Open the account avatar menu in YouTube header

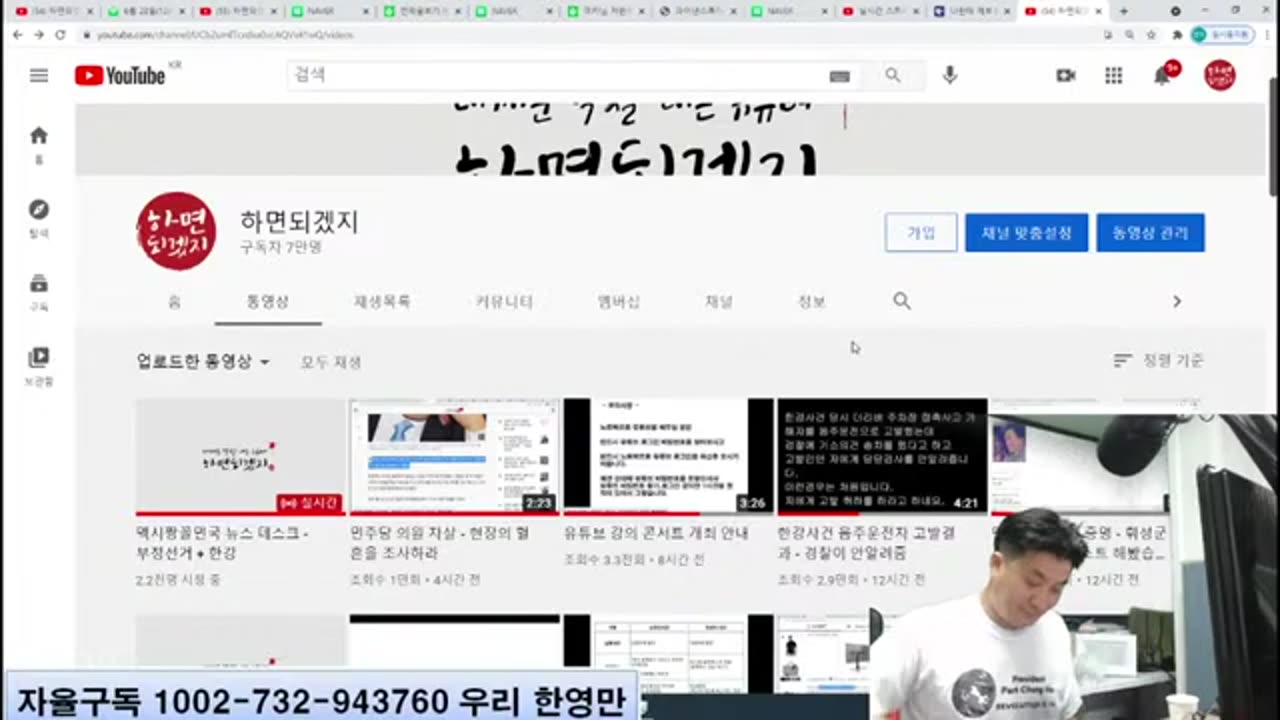(1220, 75)
